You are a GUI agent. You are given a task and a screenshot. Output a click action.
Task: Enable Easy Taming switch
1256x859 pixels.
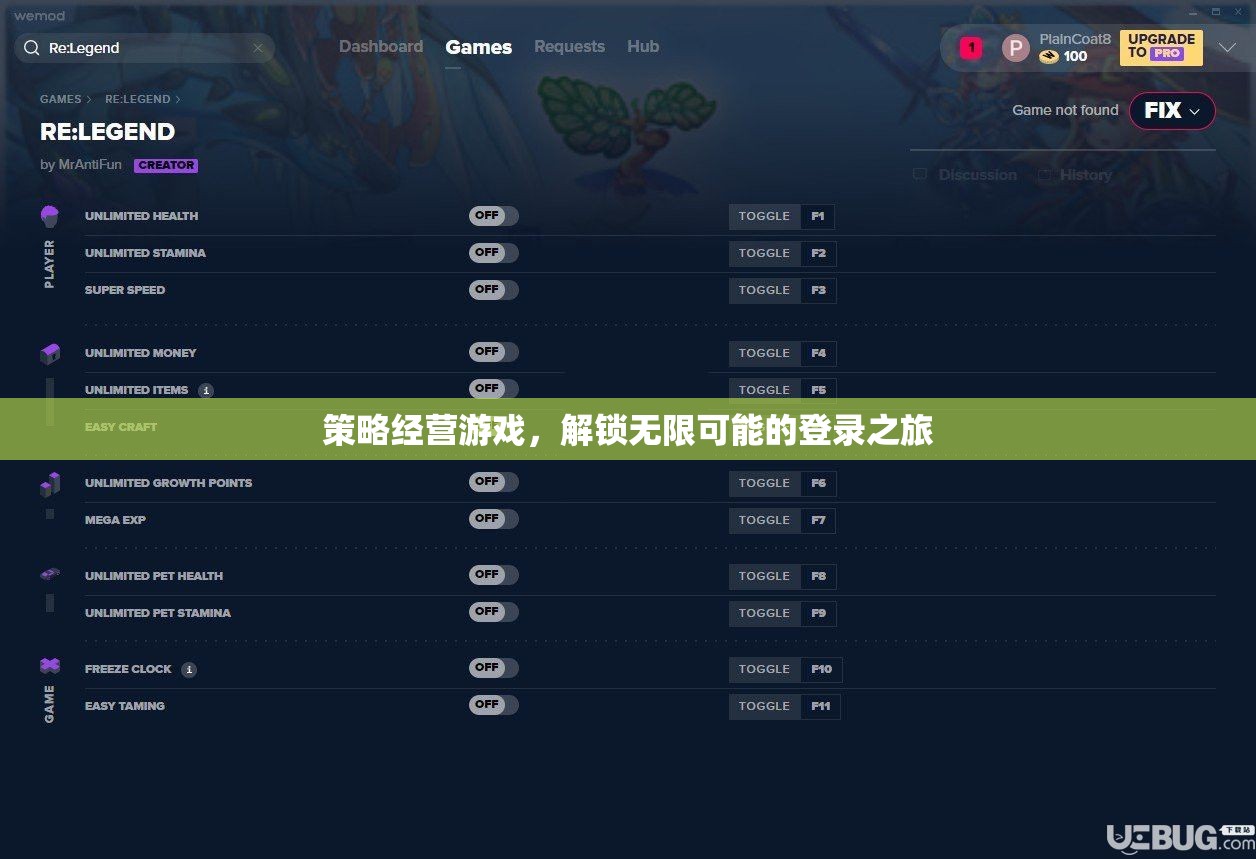pos(494,705)
